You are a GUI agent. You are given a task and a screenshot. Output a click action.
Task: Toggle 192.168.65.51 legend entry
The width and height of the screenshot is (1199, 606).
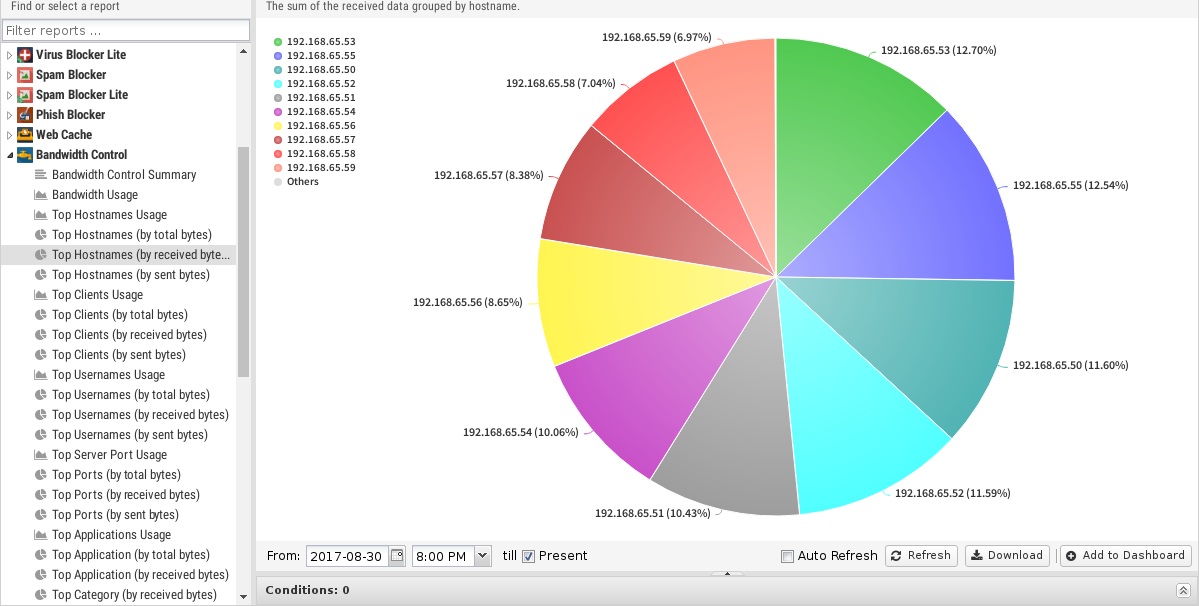coord(314,98)
